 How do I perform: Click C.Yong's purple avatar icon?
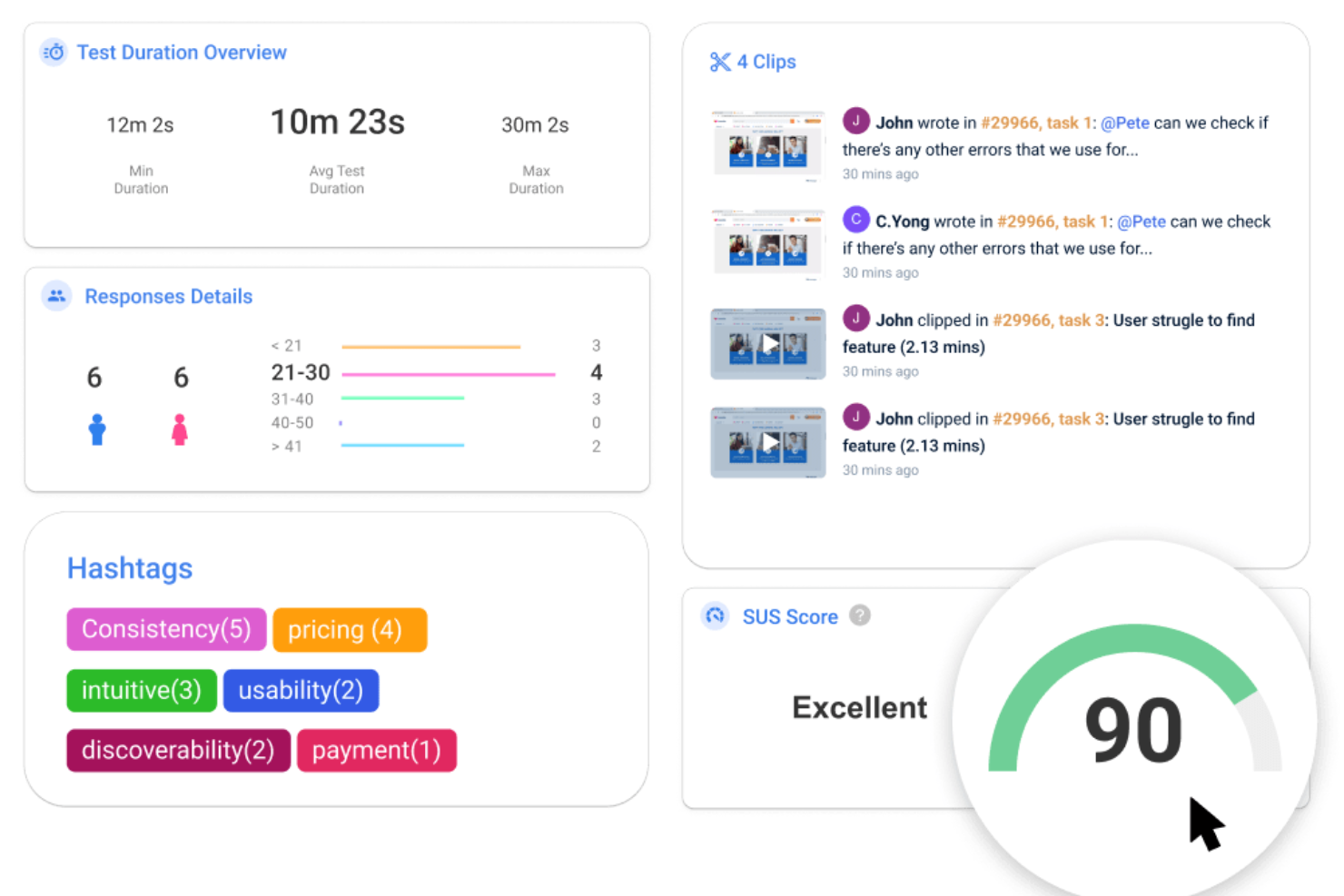(x=855, y=220)
